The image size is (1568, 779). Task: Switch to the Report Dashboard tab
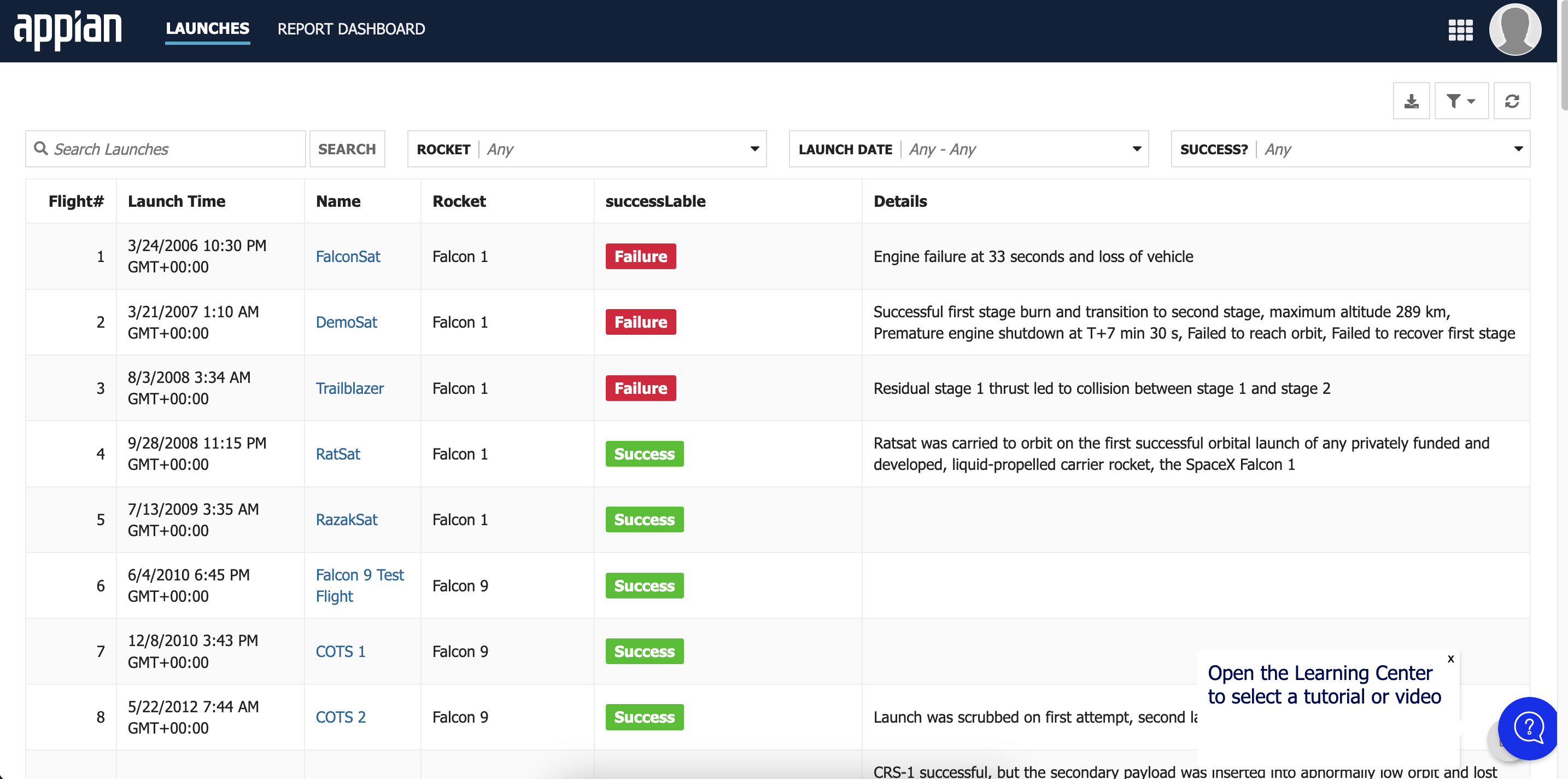(x=351, y=29)
